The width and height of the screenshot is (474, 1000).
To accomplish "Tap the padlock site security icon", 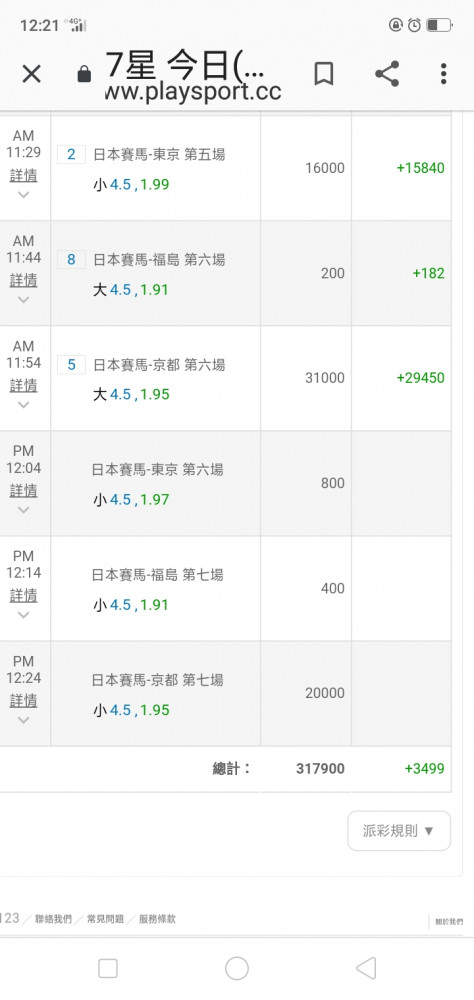I will click(x=84, y=75).
